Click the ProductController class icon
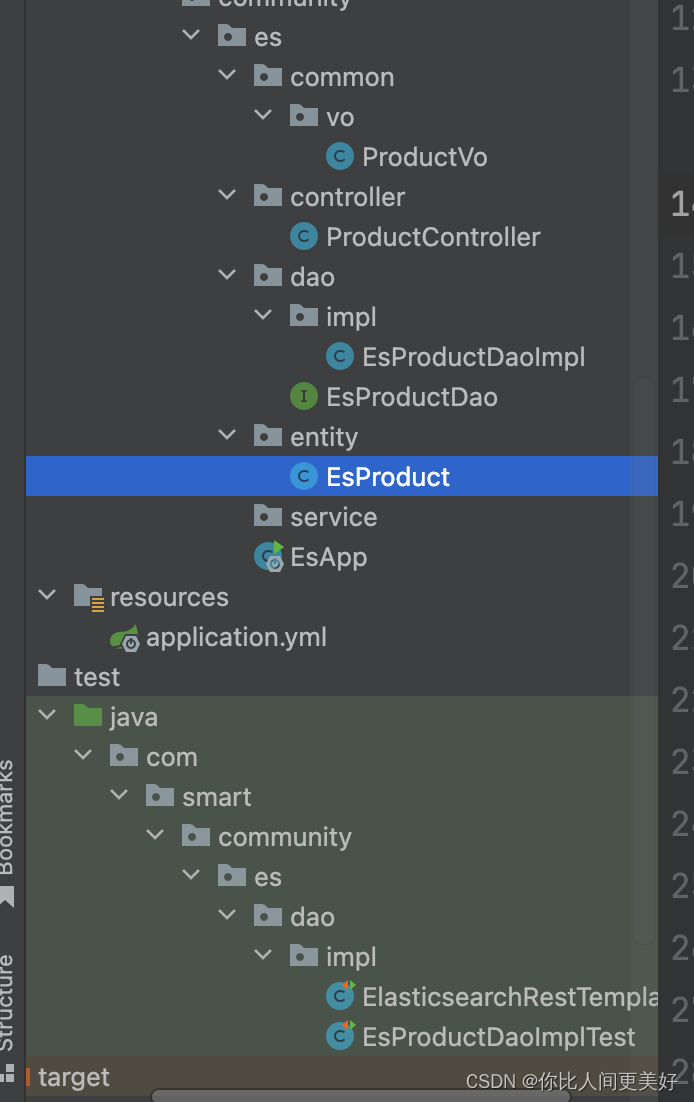Image resolution: width=694 pixels, height=1102 pixels. tap(304, 237)
